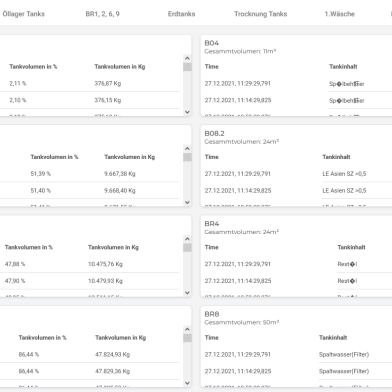Click the BR8 tank card title
The height and width of the screenshot is (392, 392).
(x=212, y=314)
